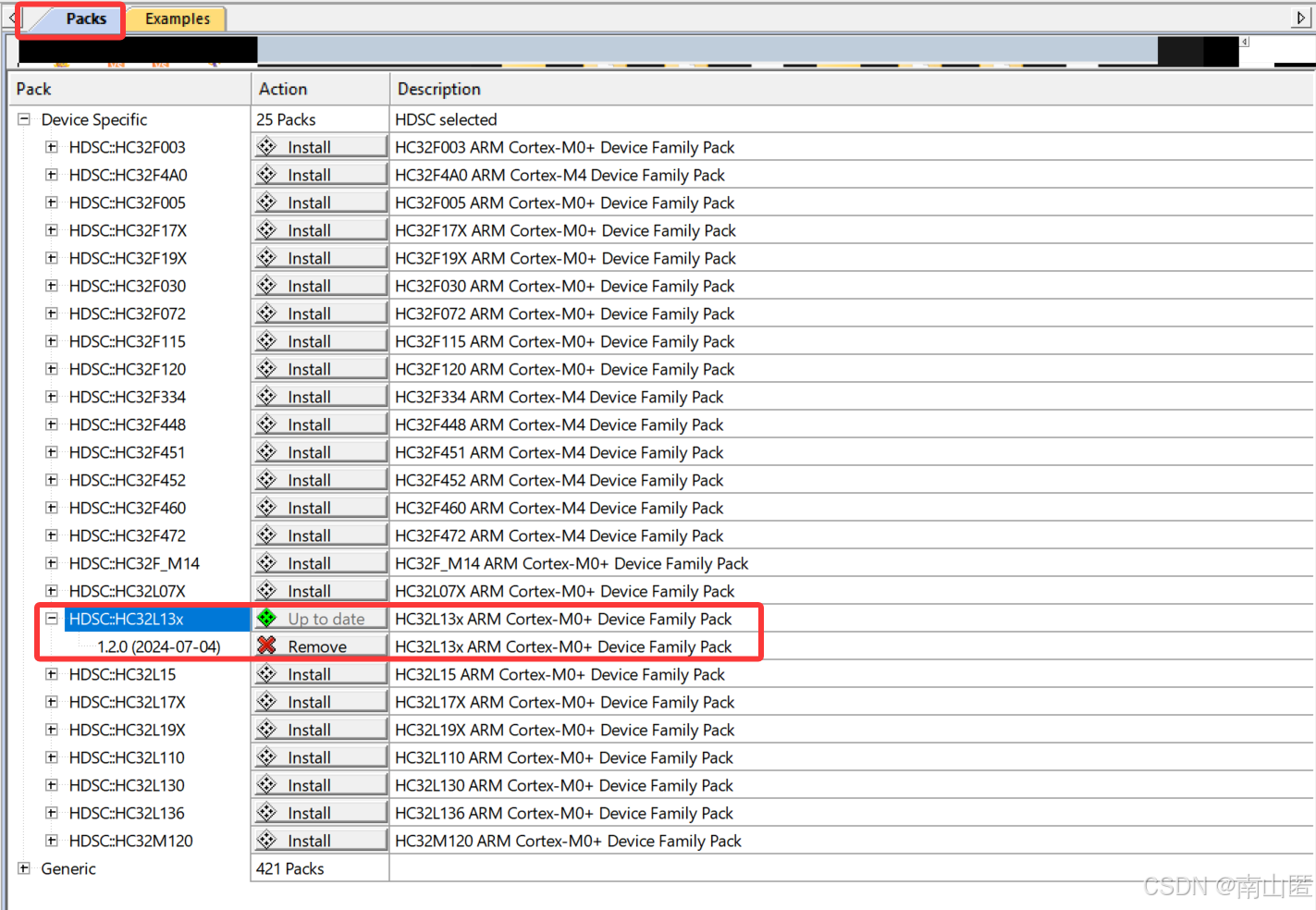Expand the HDSC::HC32F003 pack

coord(52,147)
